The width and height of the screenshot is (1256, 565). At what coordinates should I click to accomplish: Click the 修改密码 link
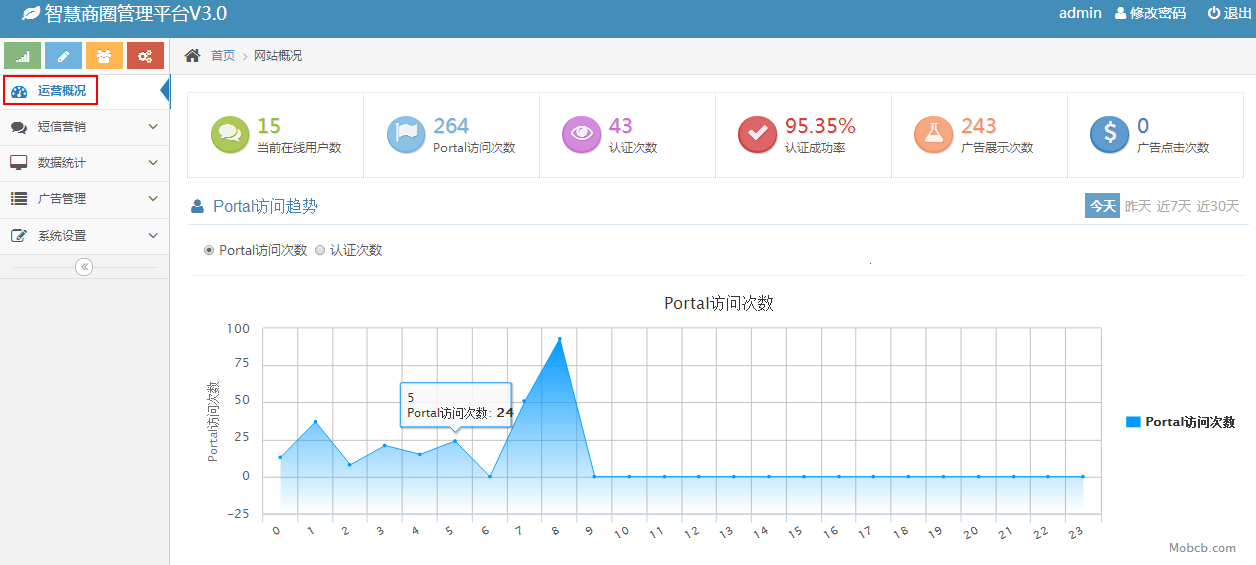click(x=1150, y=13)
